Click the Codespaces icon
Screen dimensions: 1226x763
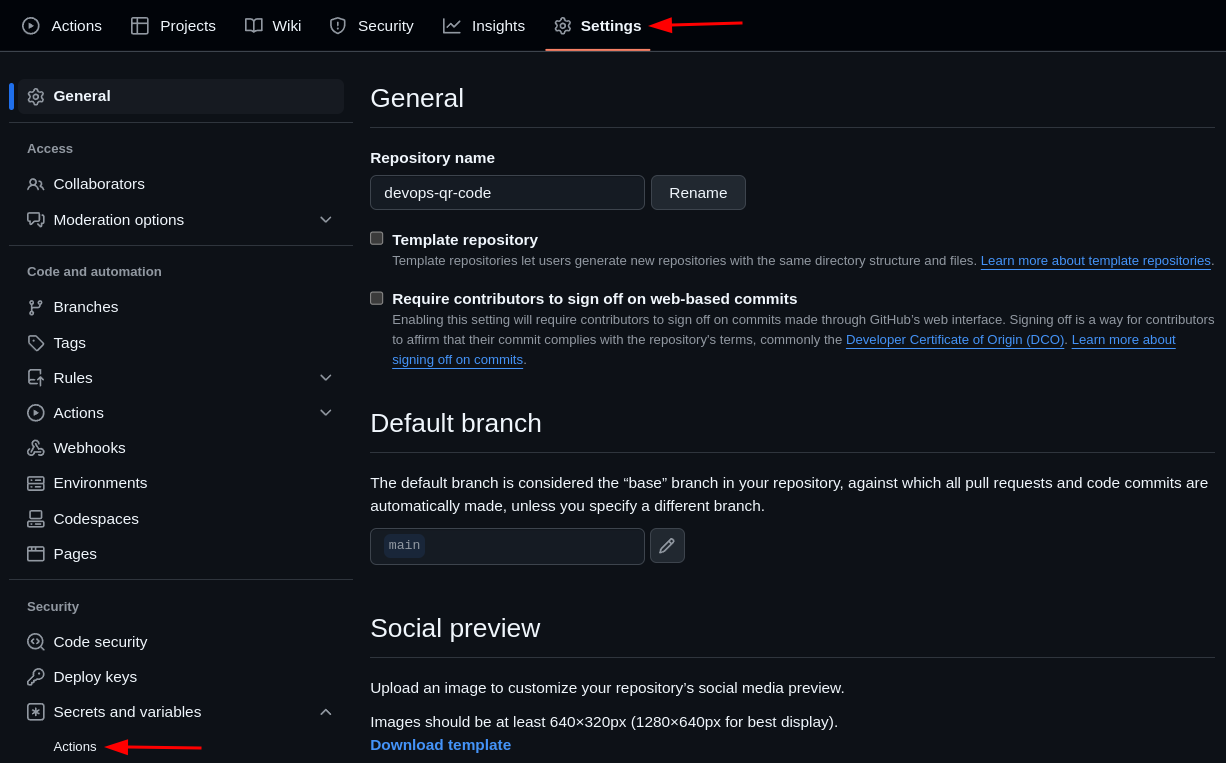[x=36, y=519]
